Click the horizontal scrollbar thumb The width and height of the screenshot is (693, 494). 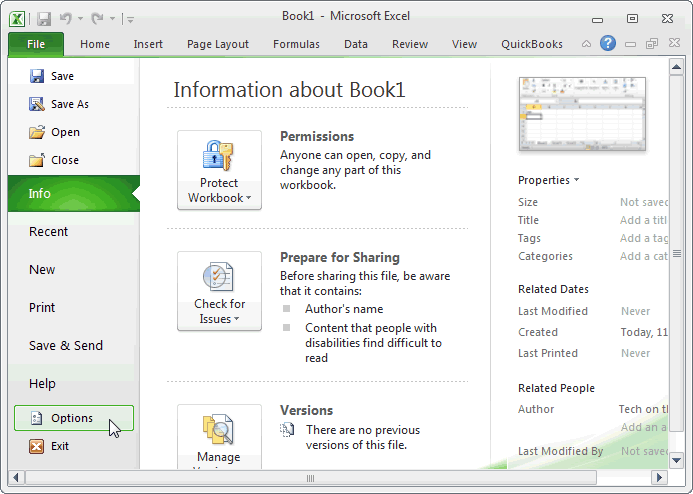click(x=311, y=478)
